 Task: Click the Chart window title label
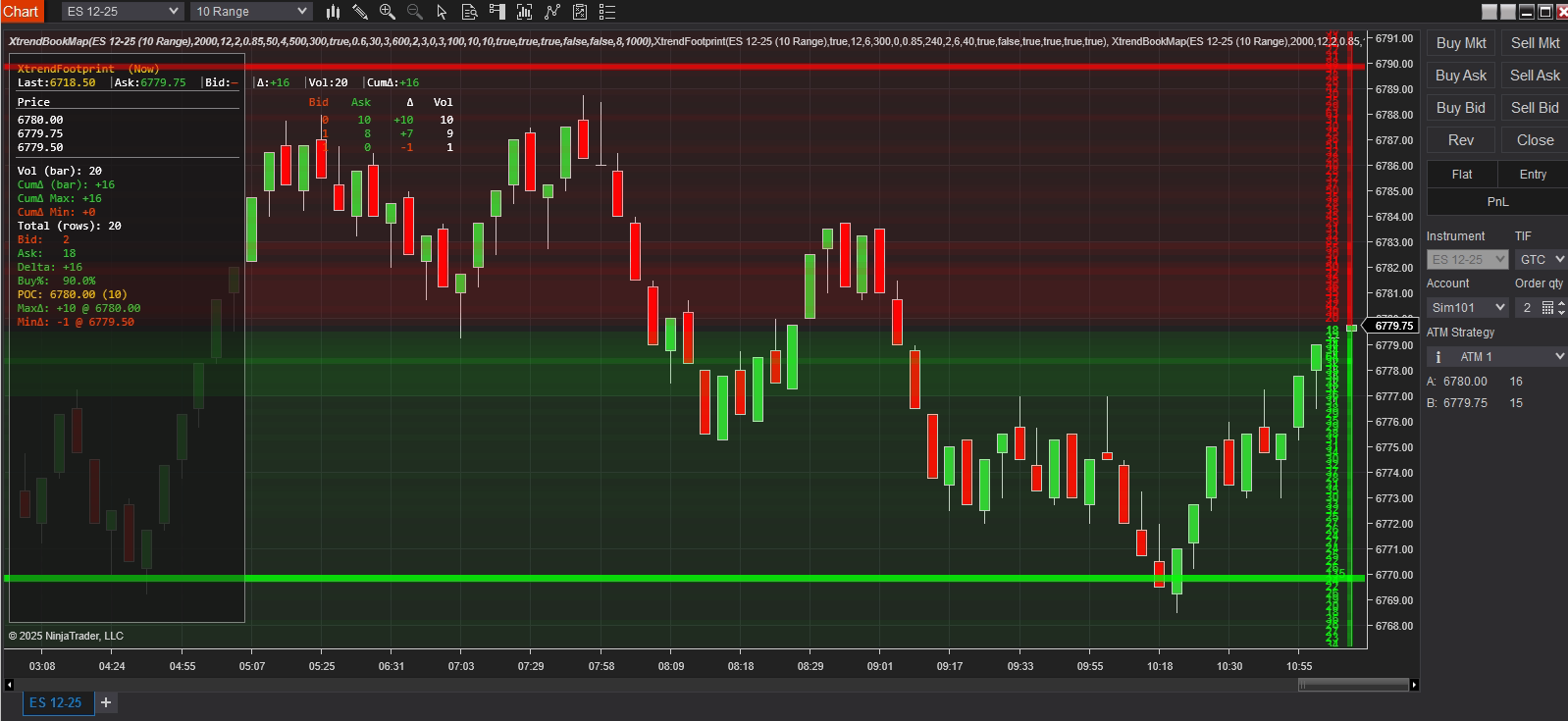21,12
